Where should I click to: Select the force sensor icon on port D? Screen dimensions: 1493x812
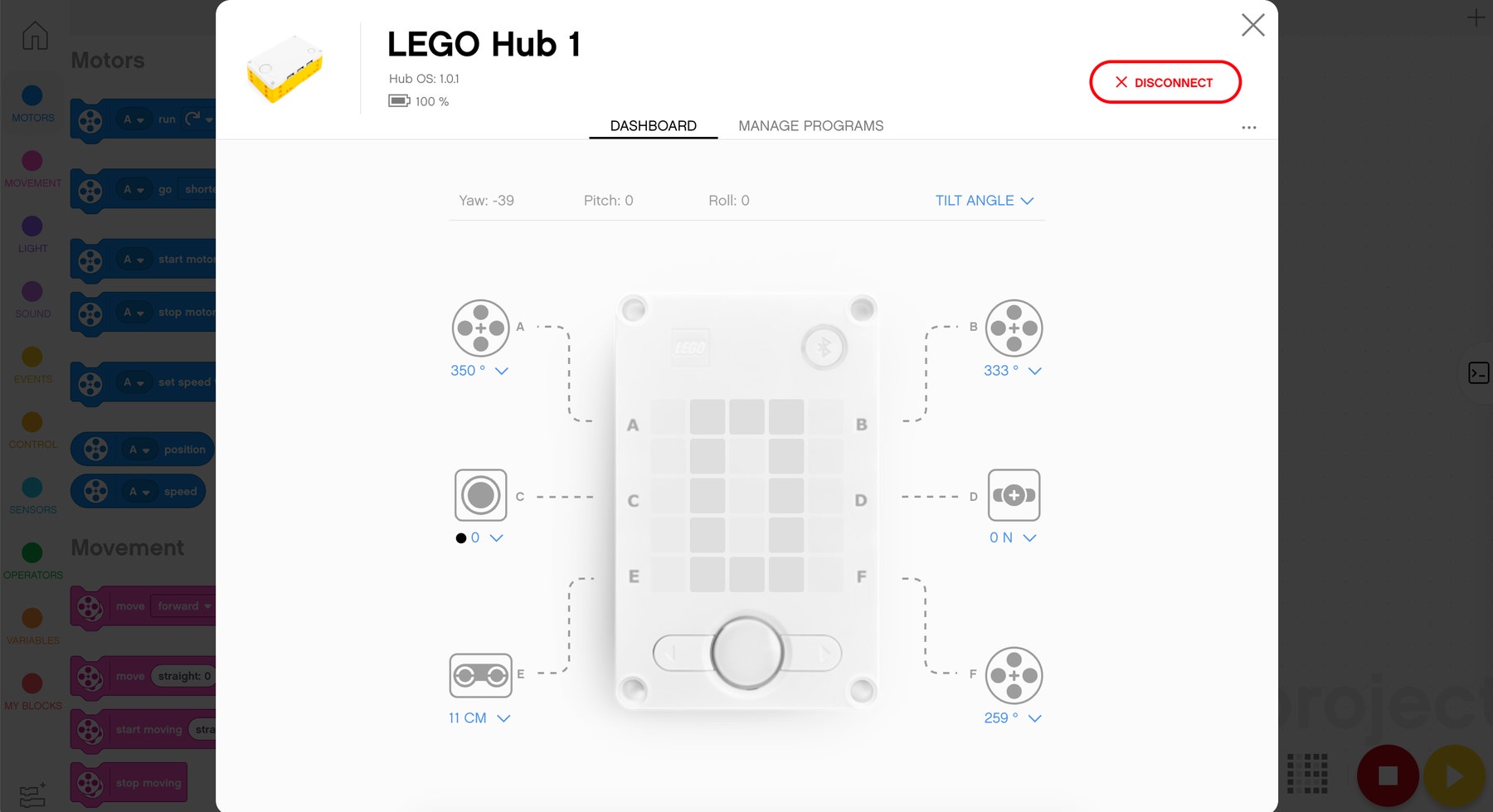1014,495
